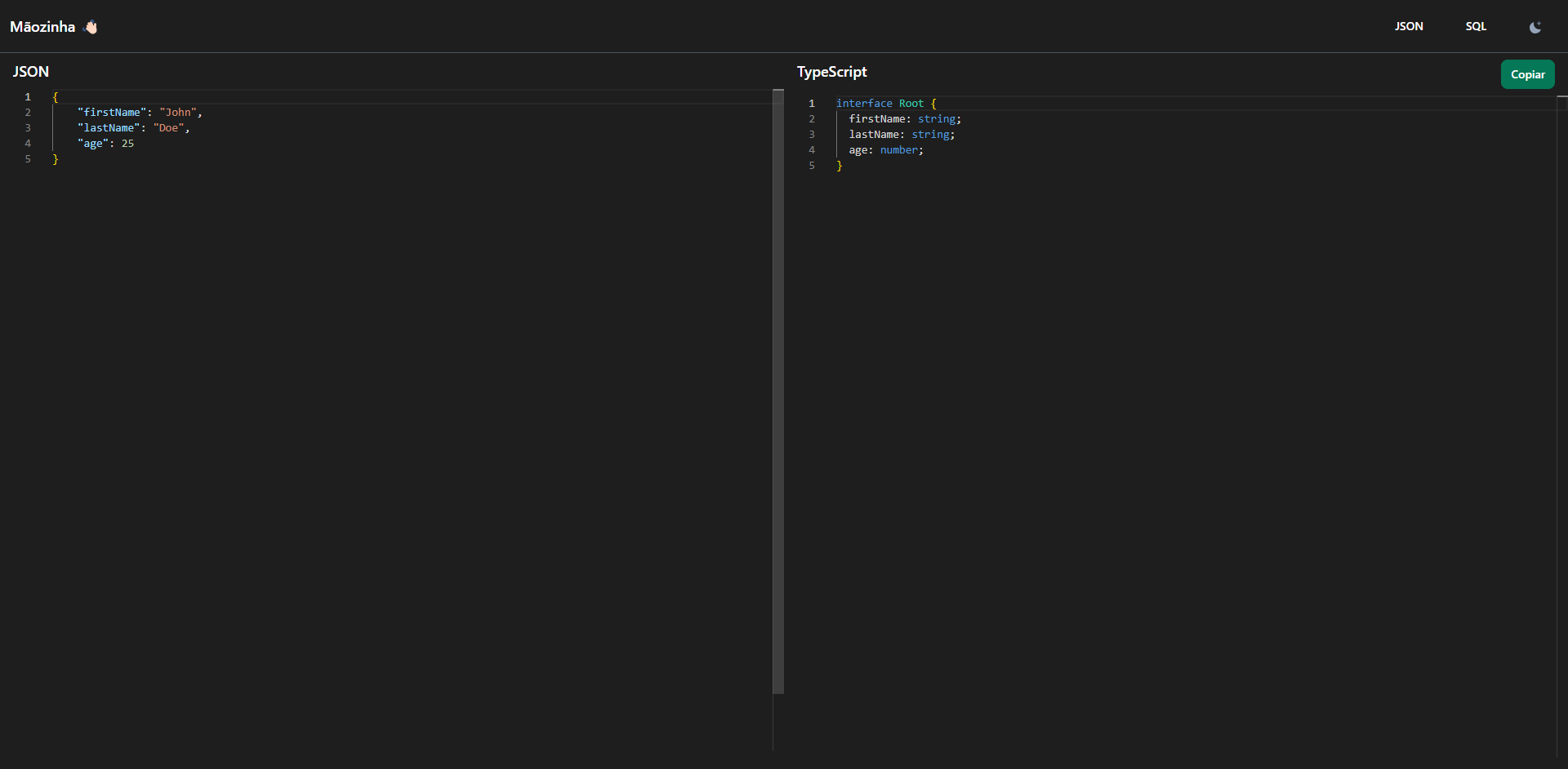This screenshot has width=1568, height=769.
Task: Toggle dark mode with moon icon
Action: point(1535,27)
